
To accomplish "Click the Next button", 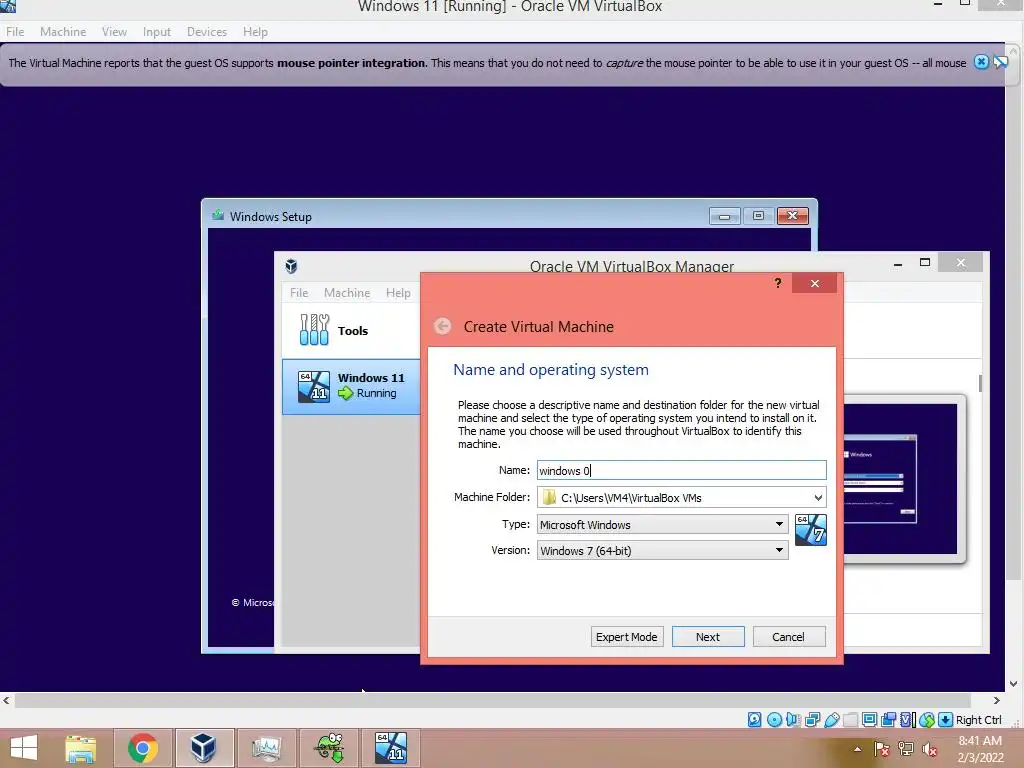I will coord(708,637).
